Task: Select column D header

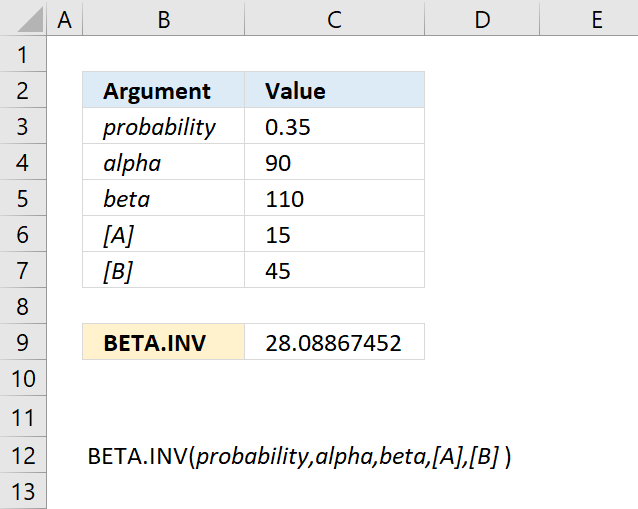Action: coord(482,18)
